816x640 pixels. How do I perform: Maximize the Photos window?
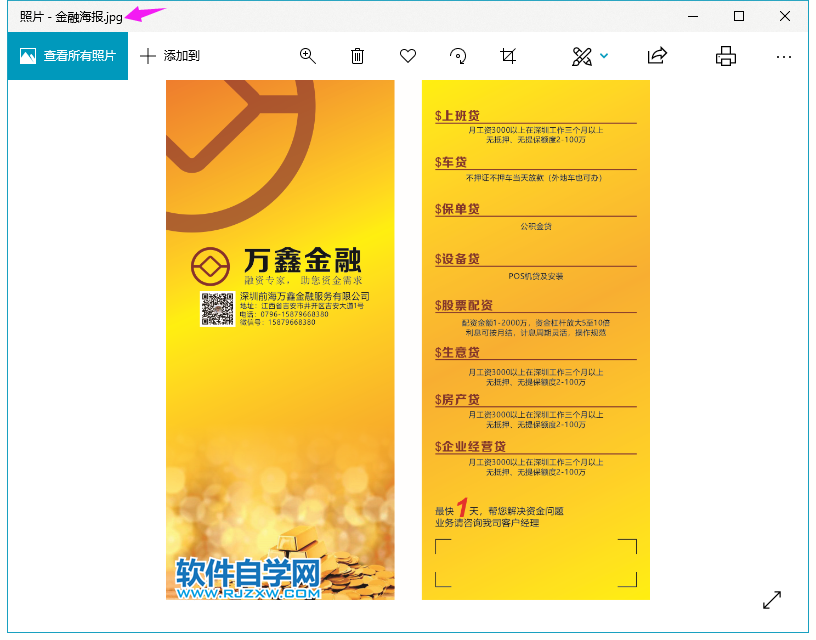pos(738,16)
